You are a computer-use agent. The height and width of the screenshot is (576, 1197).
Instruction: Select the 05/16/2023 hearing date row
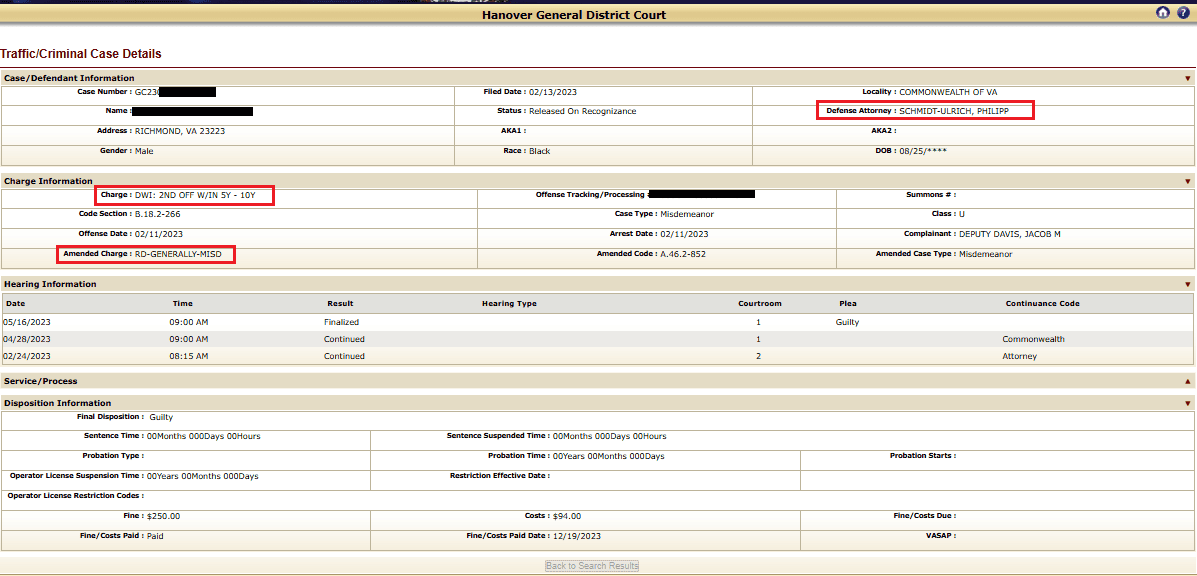27,322
